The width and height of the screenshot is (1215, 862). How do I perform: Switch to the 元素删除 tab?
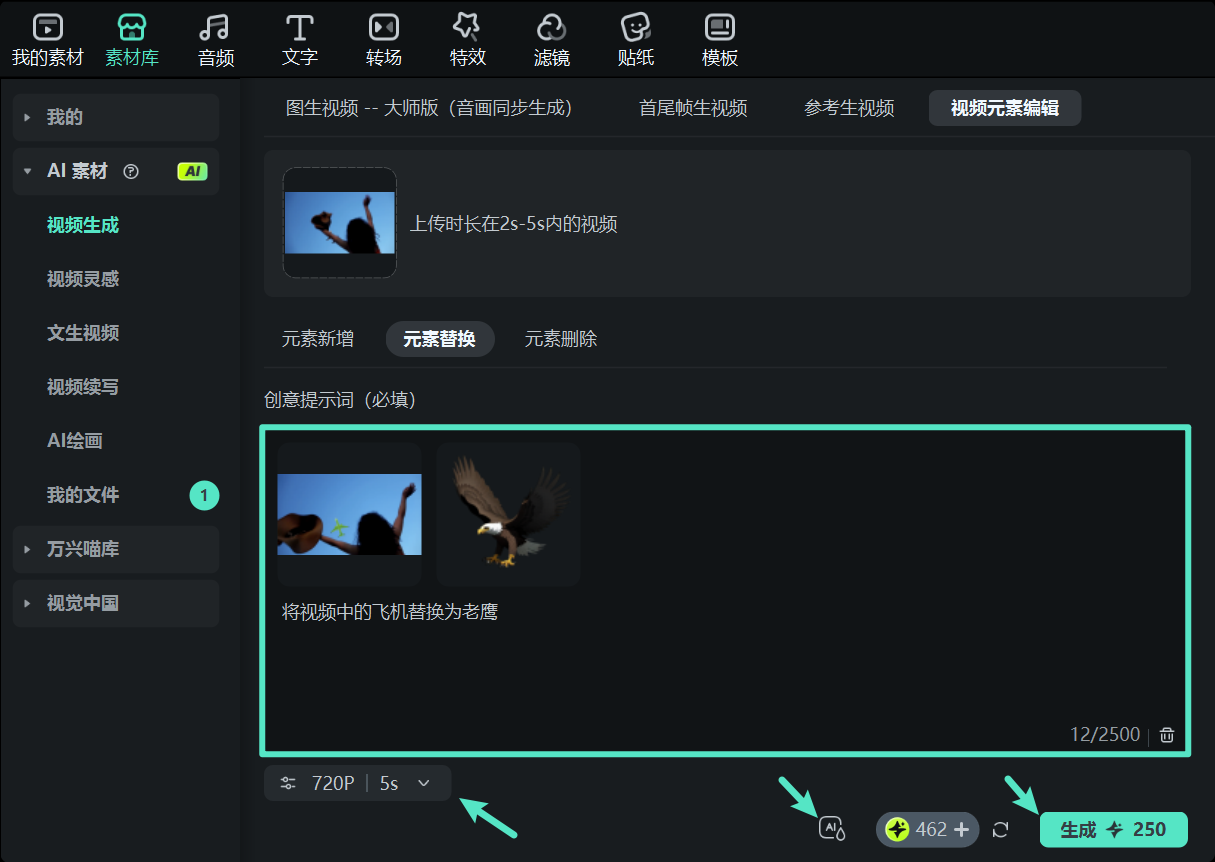click(560, 339)
